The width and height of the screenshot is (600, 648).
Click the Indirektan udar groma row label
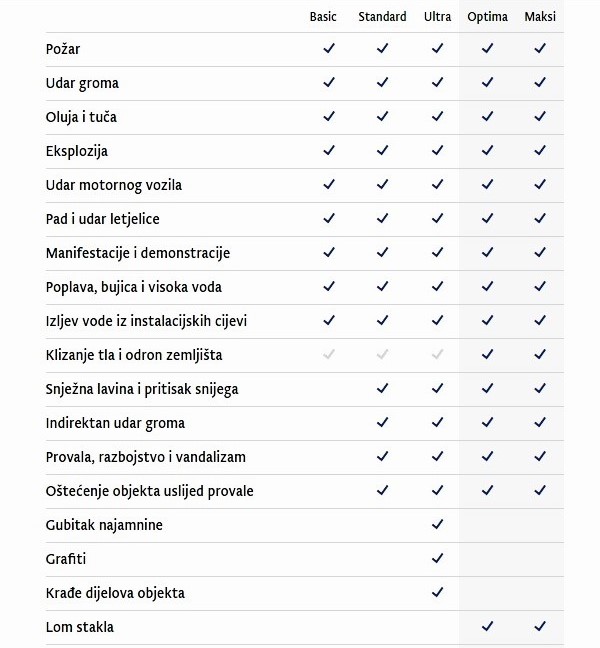click(x=115, y=423)
